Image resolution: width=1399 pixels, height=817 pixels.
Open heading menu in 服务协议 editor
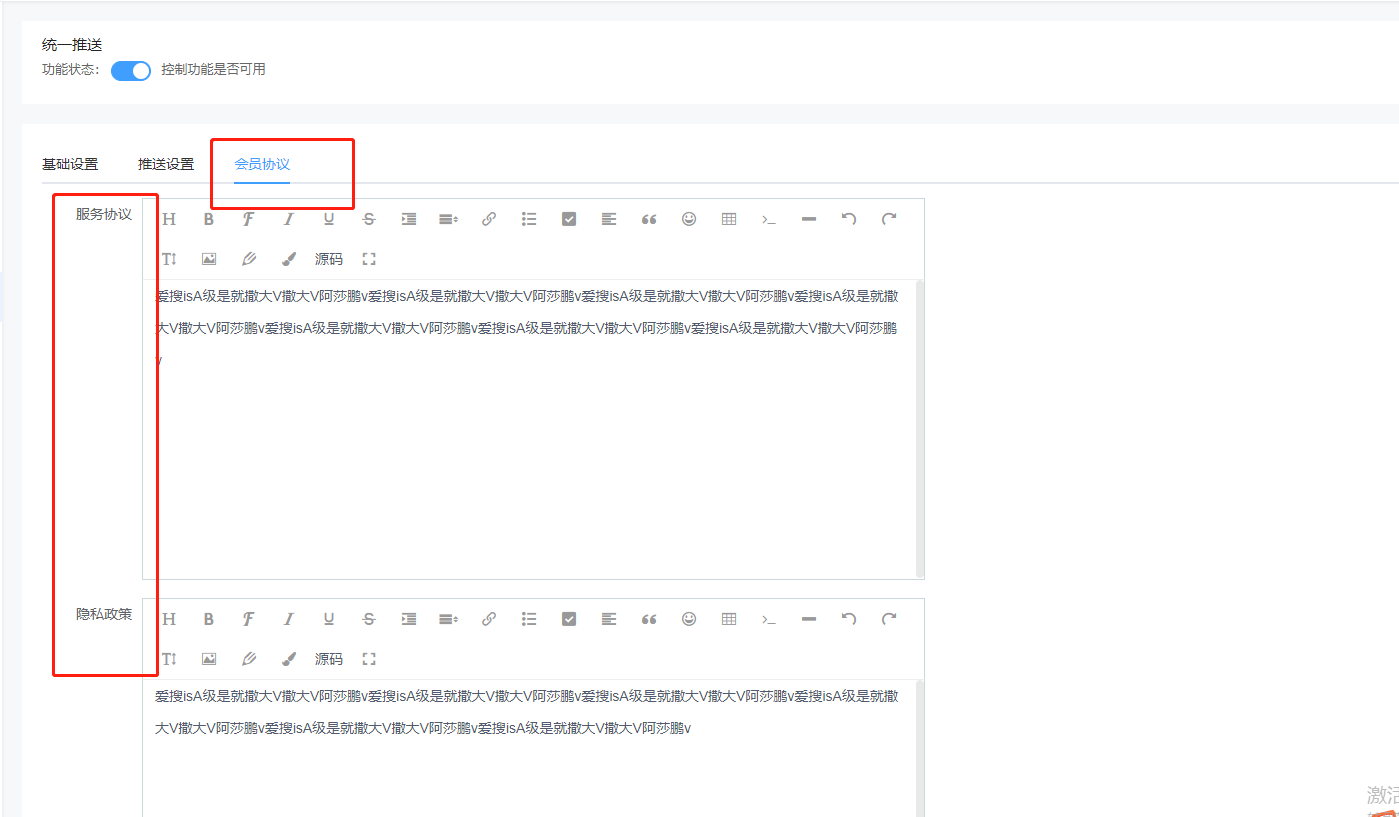[x=169, y=219]
